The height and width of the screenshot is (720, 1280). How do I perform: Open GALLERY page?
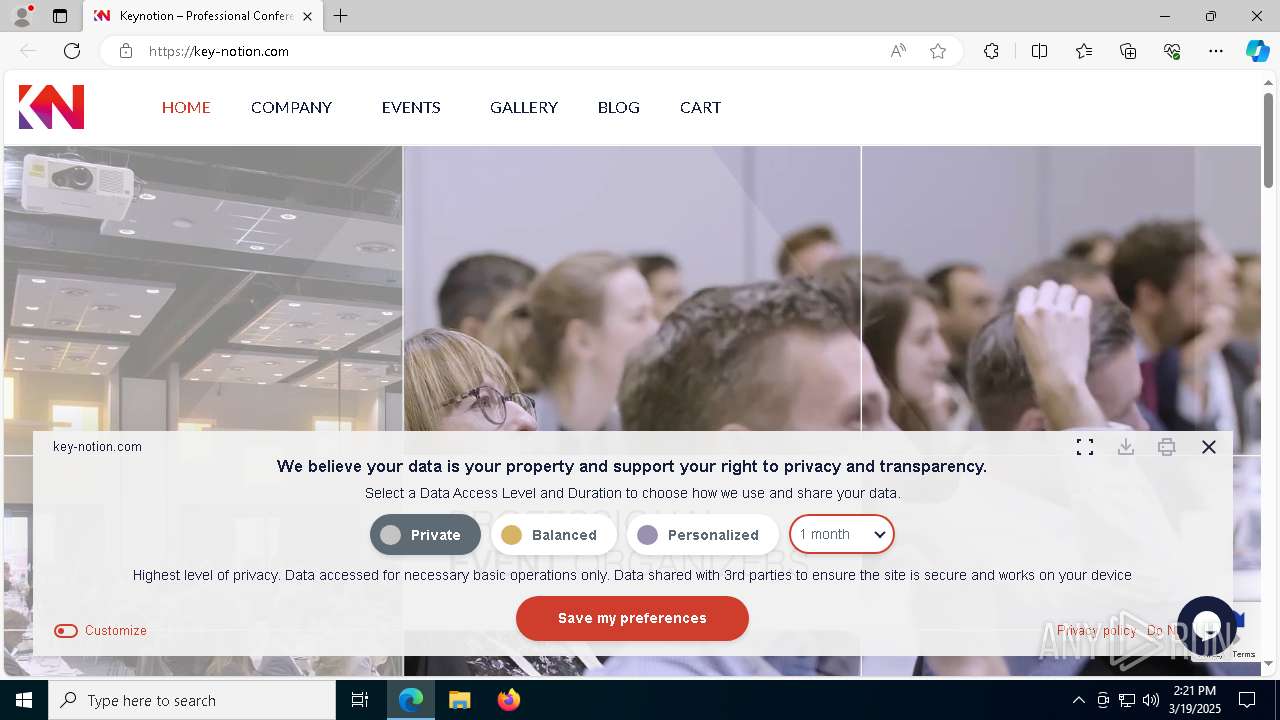click(x=524, y=107)
